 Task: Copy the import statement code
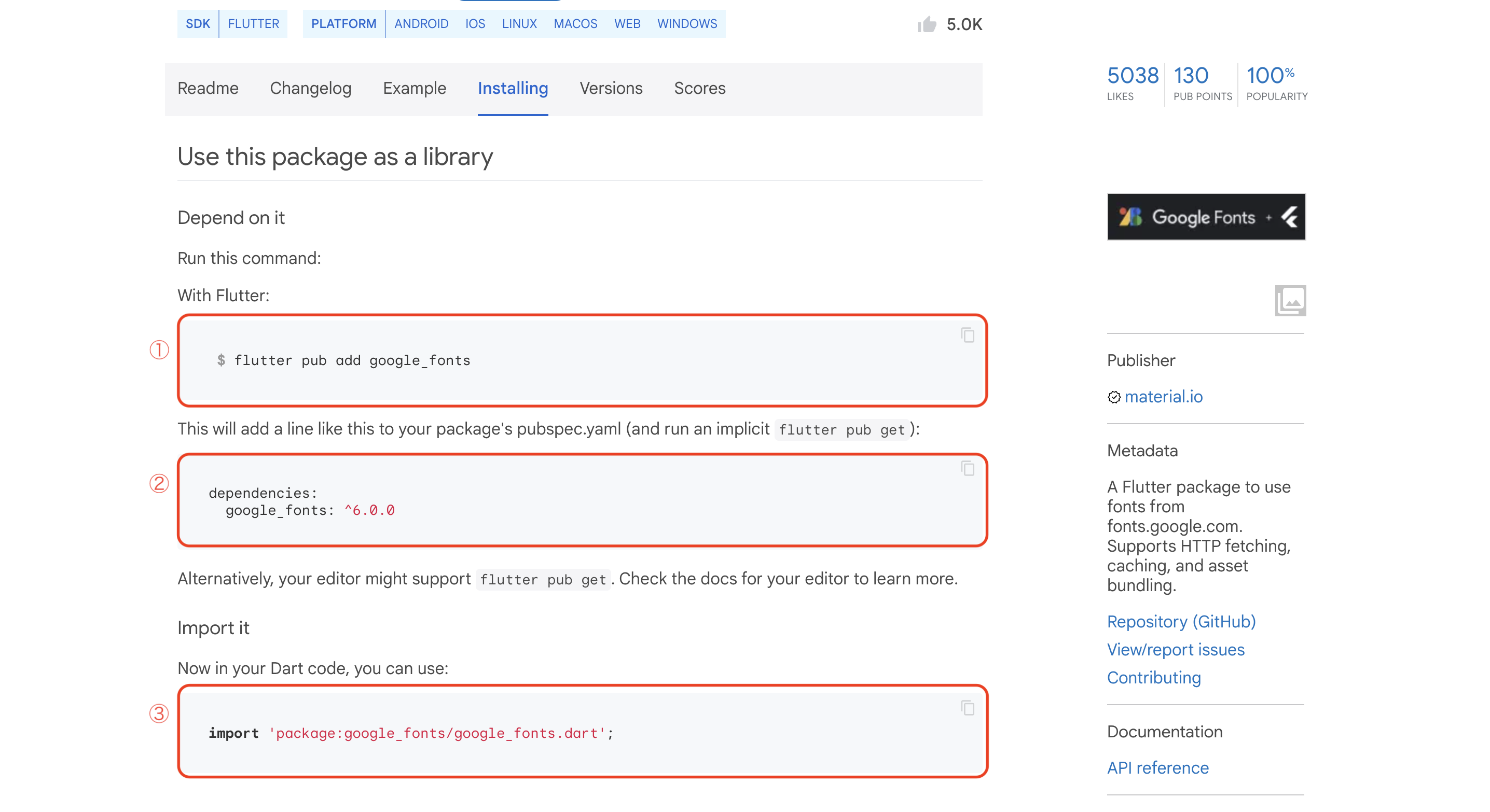pos(967,707)
